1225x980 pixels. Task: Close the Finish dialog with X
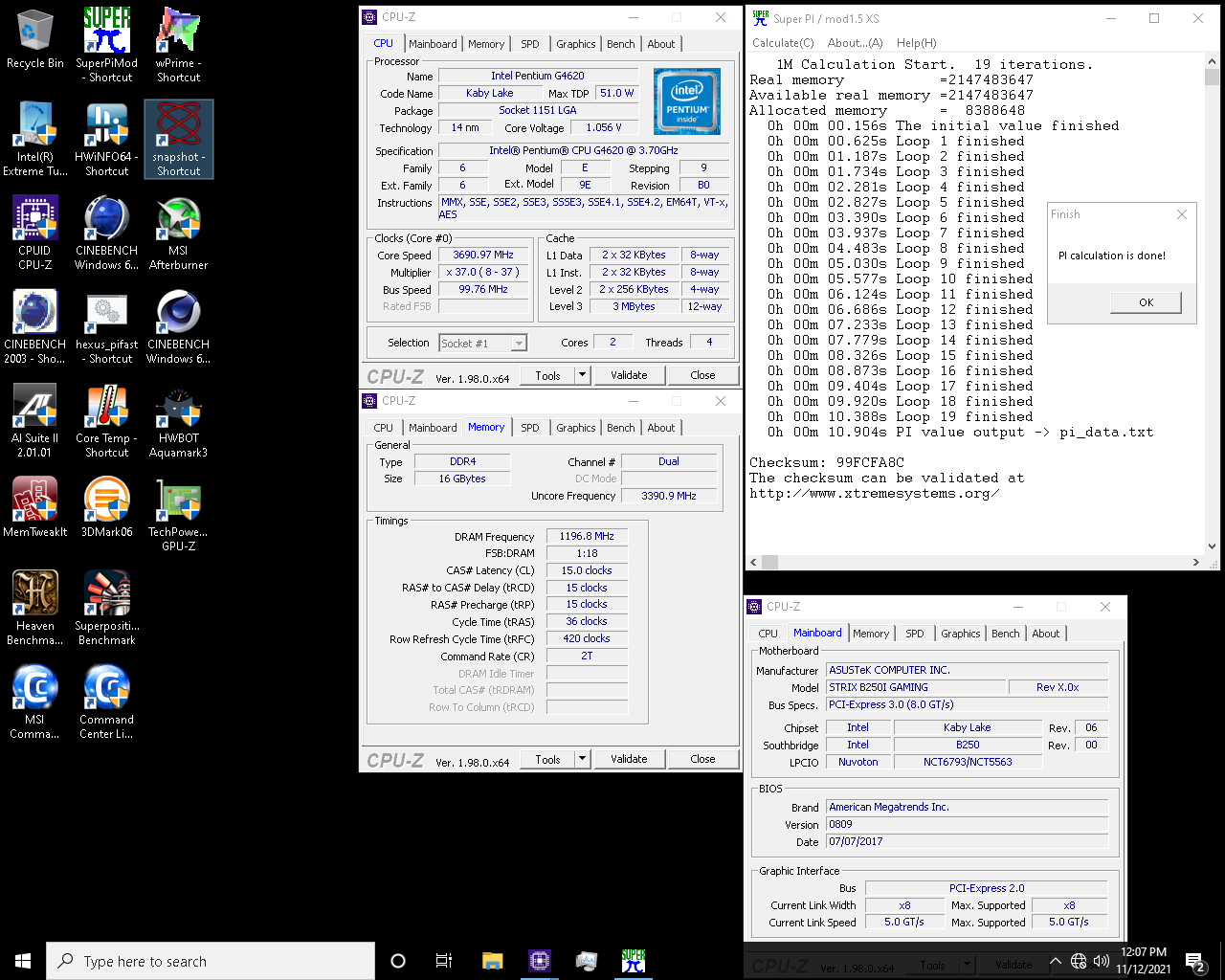click(x=1182, y=214)
